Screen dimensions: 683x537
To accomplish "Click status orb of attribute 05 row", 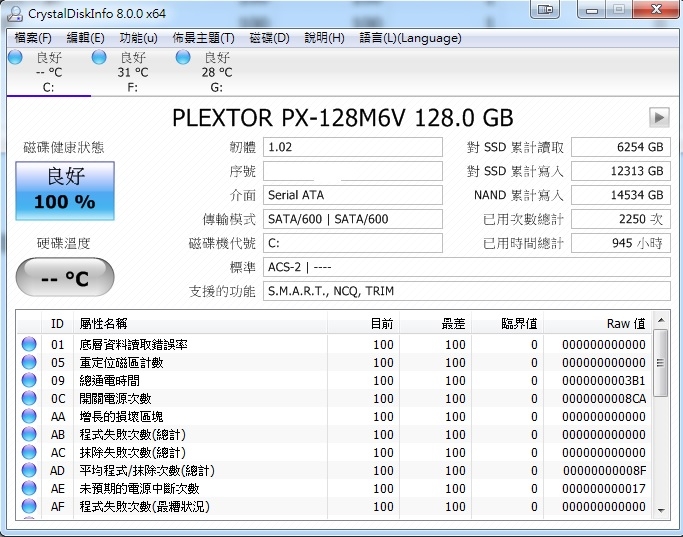I will (29, 362).
